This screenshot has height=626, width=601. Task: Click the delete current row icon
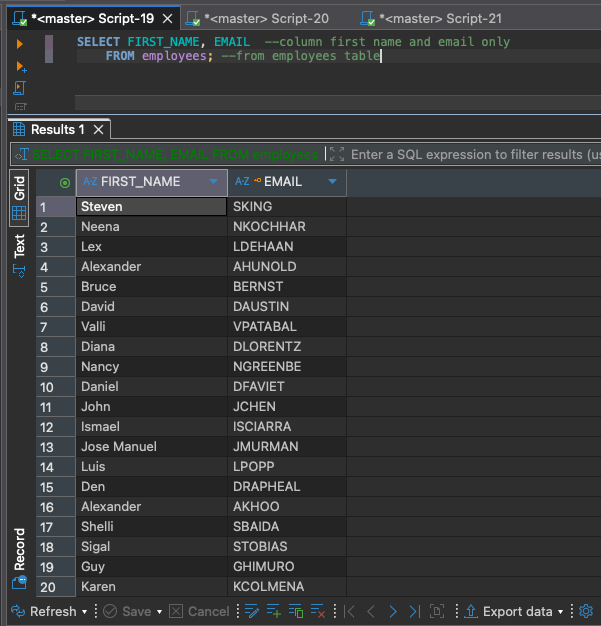click(x=318, y=611)
